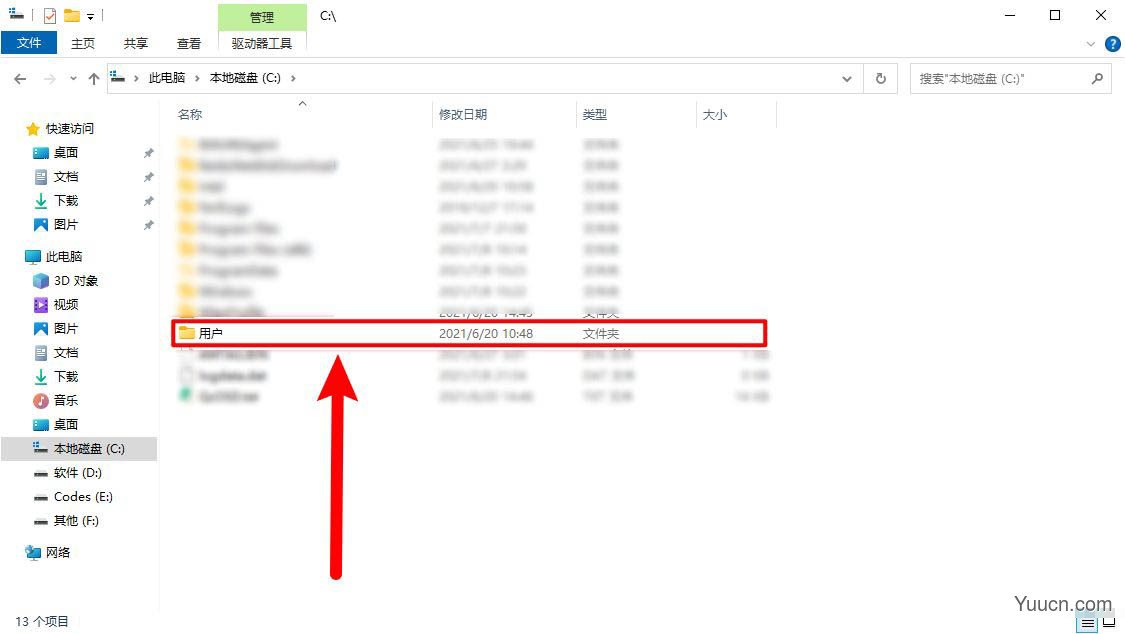
Task: Expand chevron after 本地磁盘 (C:) breadcrumb
Action: tap(293, 78)
